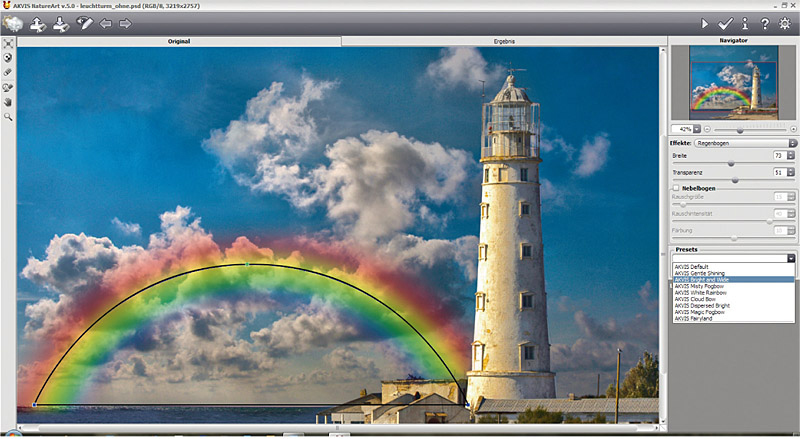Run processing with the play button
This screenshot has height=439, width=800.
point(705,23)
